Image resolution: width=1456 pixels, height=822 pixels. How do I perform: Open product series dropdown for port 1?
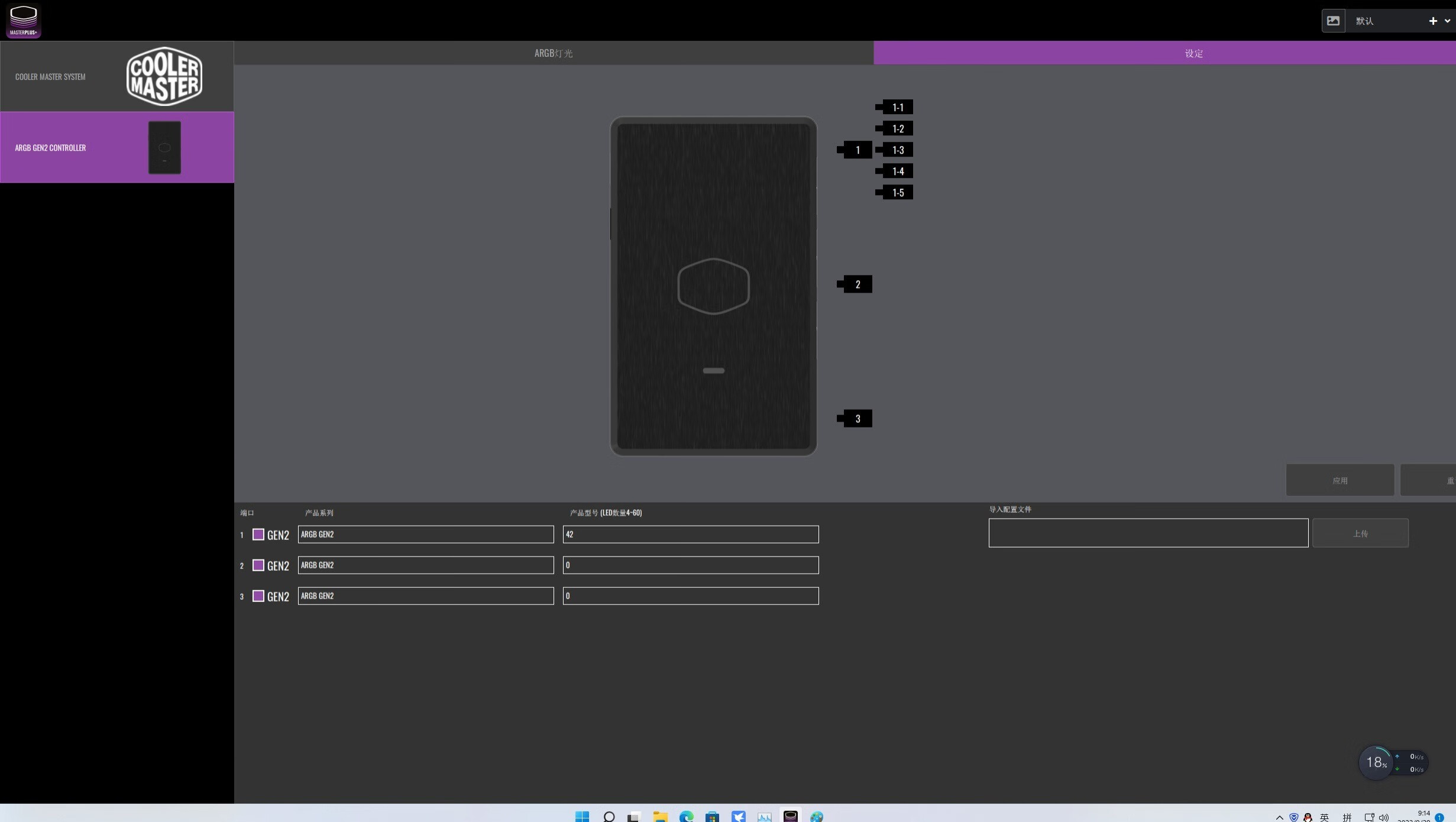click(426, 534)
